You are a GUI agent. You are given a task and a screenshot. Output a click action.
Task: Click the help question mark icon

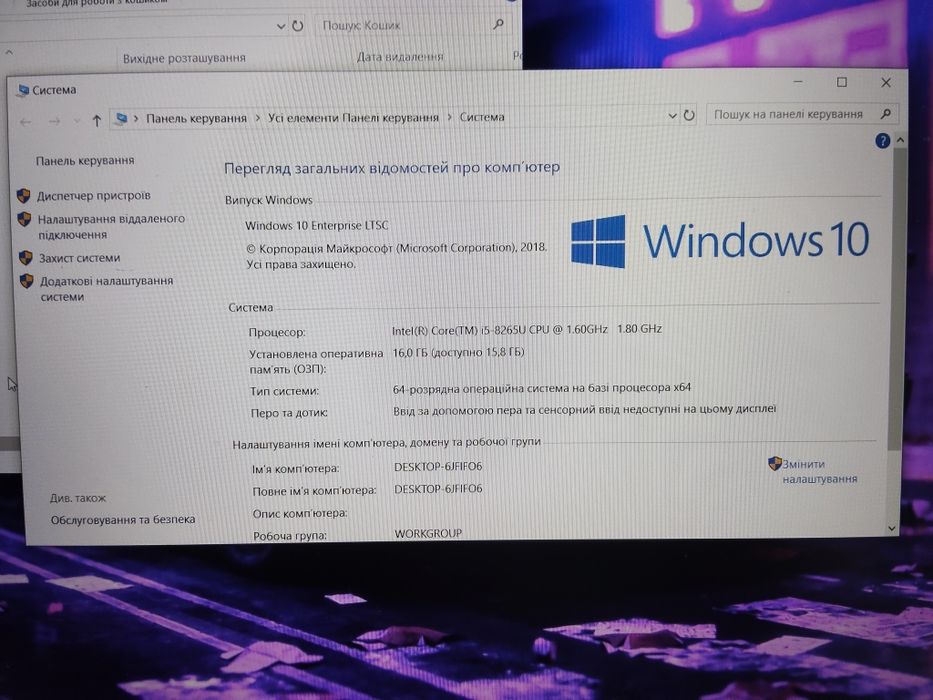click(882, 141)
